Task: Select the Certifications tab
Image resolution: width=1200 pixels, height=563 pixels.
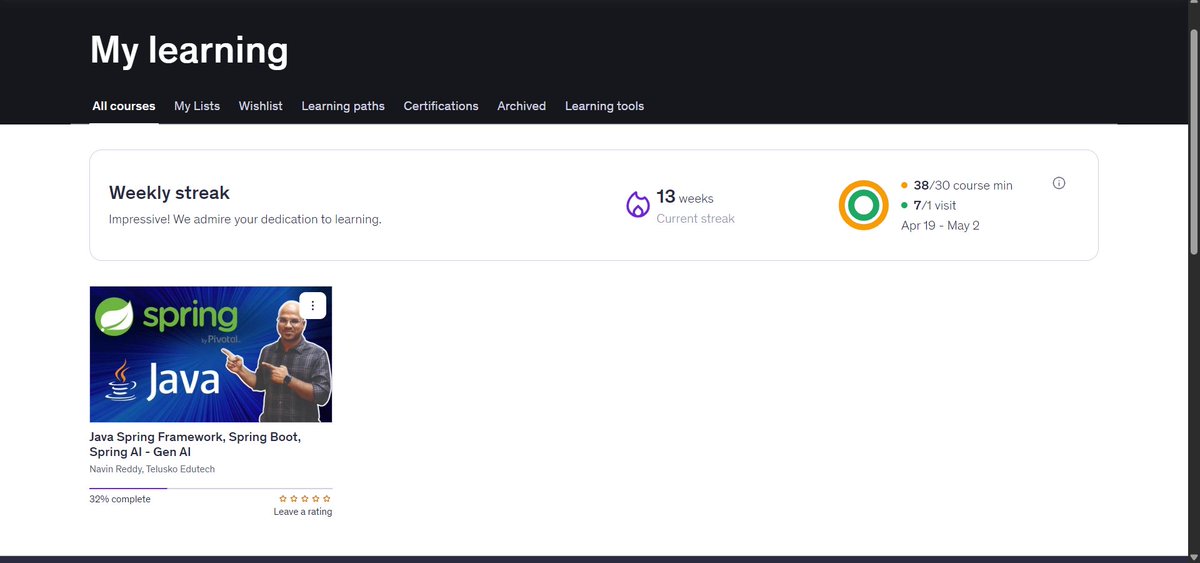Action: click(x=441, y=106)
